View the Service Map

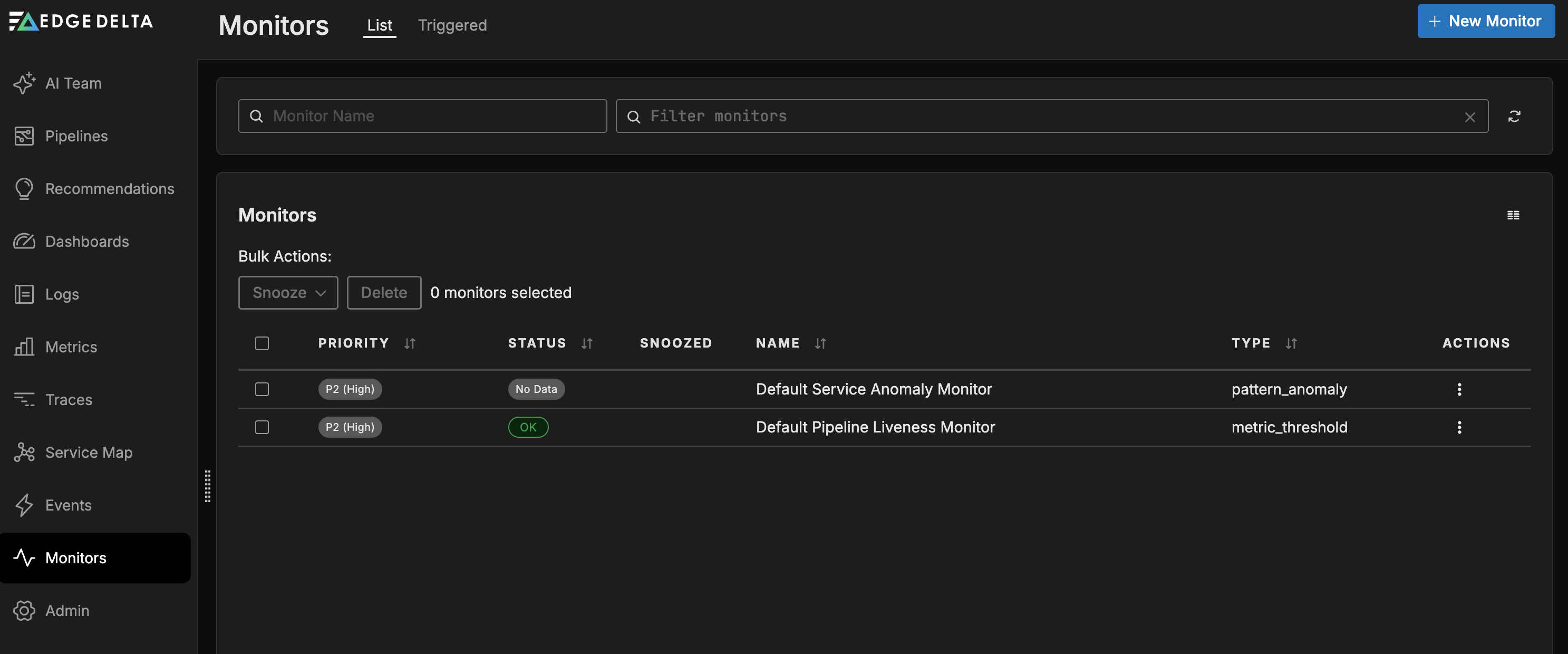[x=89, y=452]
